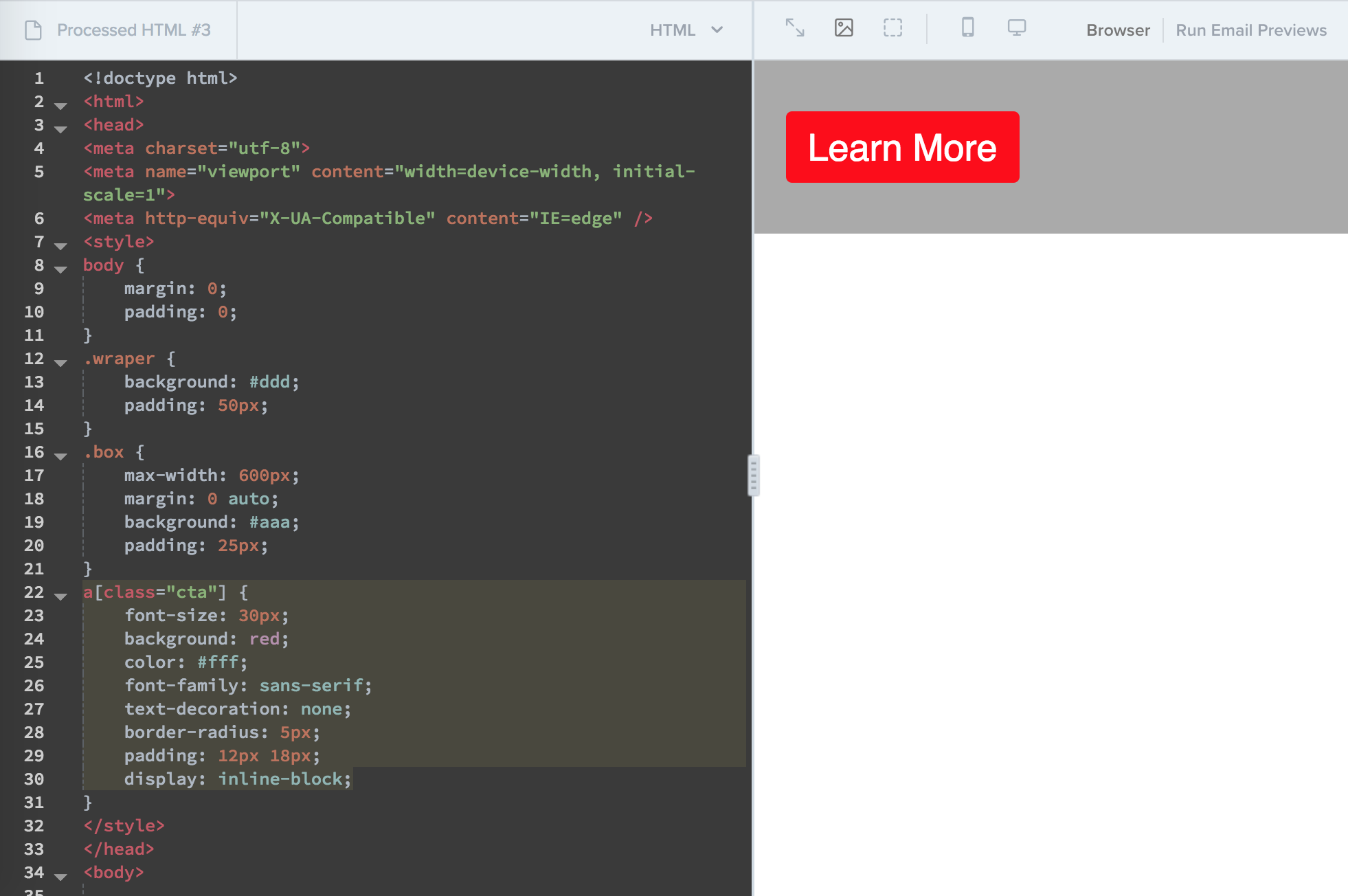Collapse the html tag on line 2
The image size is (1348, 896).
pos(60,106)
